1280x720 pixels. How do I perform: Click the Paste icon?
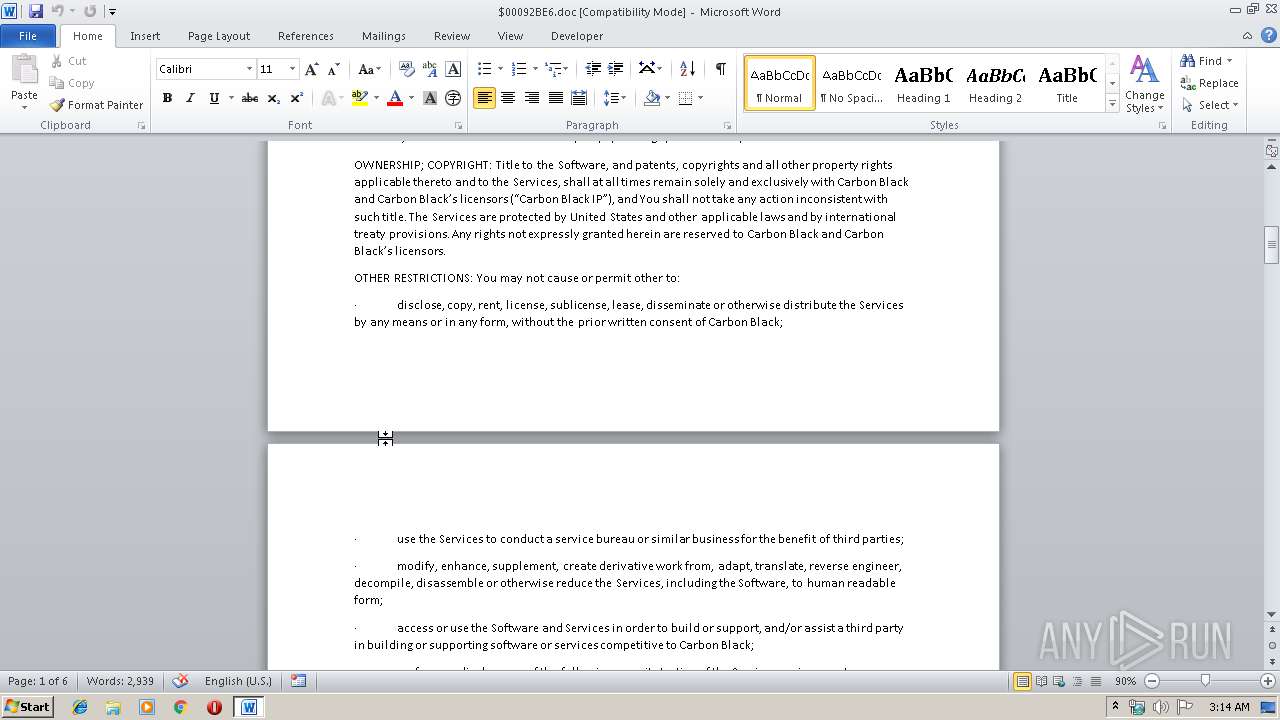[24, 72]
